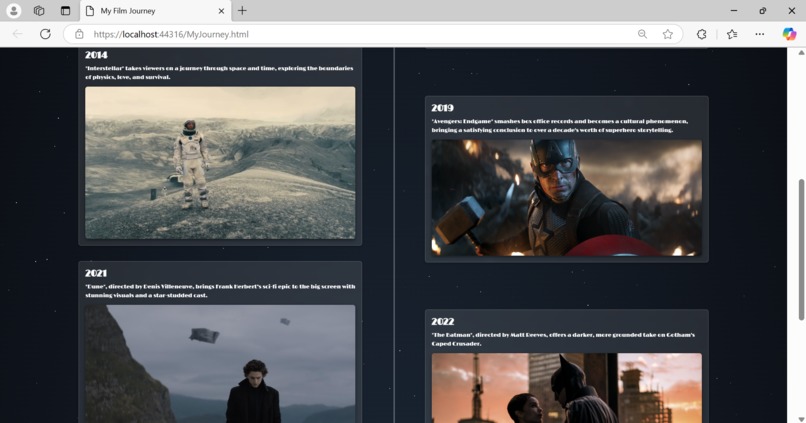Viewport: 806px width, 423px height.
Task: Click the vertical scrollbar thumb
Action: point(801,249)
